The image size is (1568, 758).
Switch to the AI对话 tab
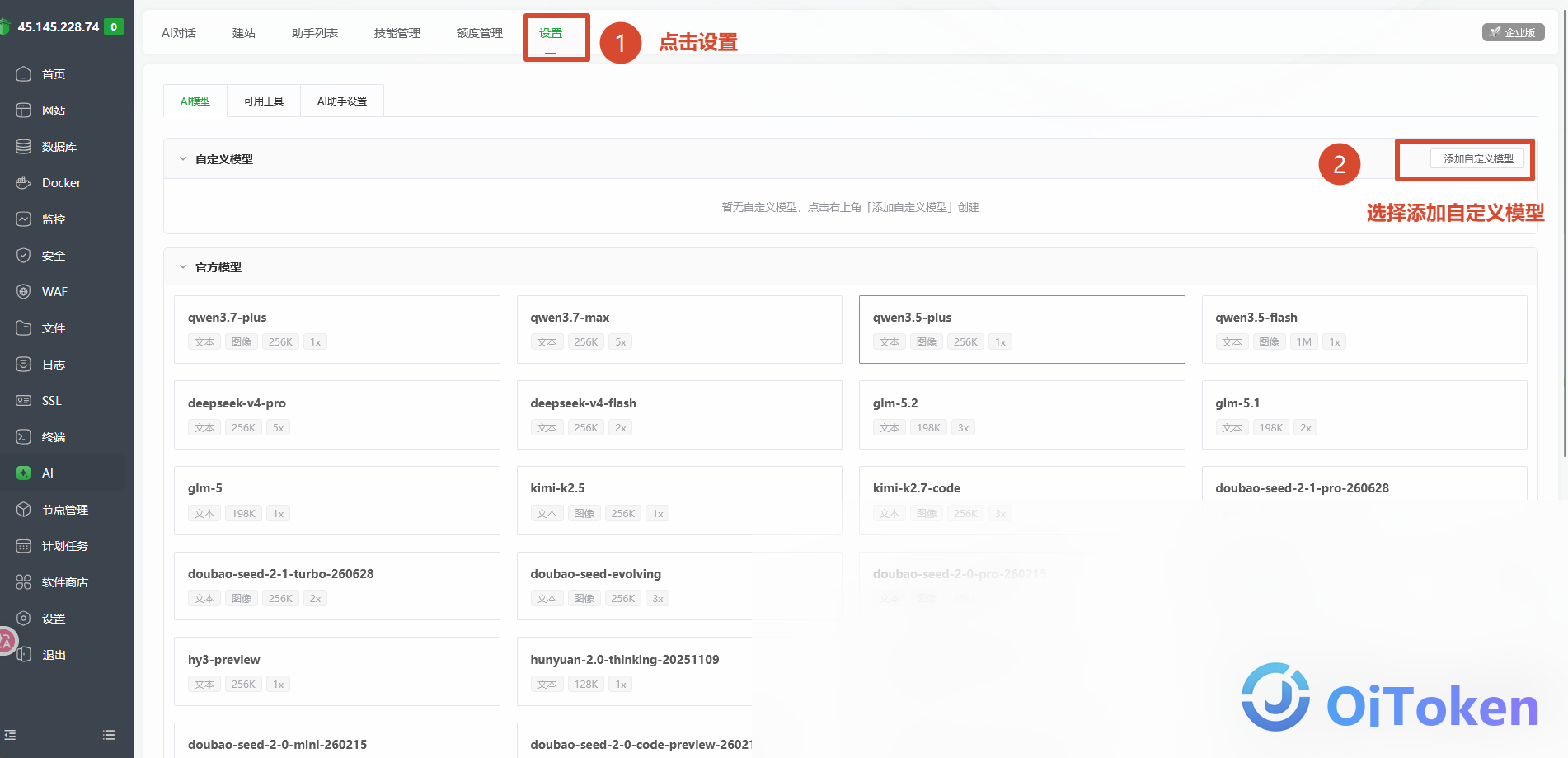pyautogui.click(x=179, y=33)
